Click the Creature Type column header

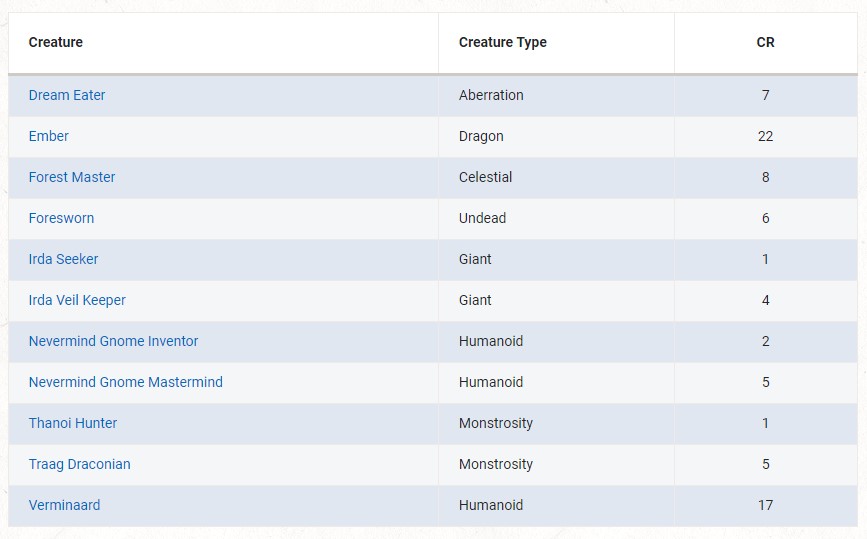502,42
